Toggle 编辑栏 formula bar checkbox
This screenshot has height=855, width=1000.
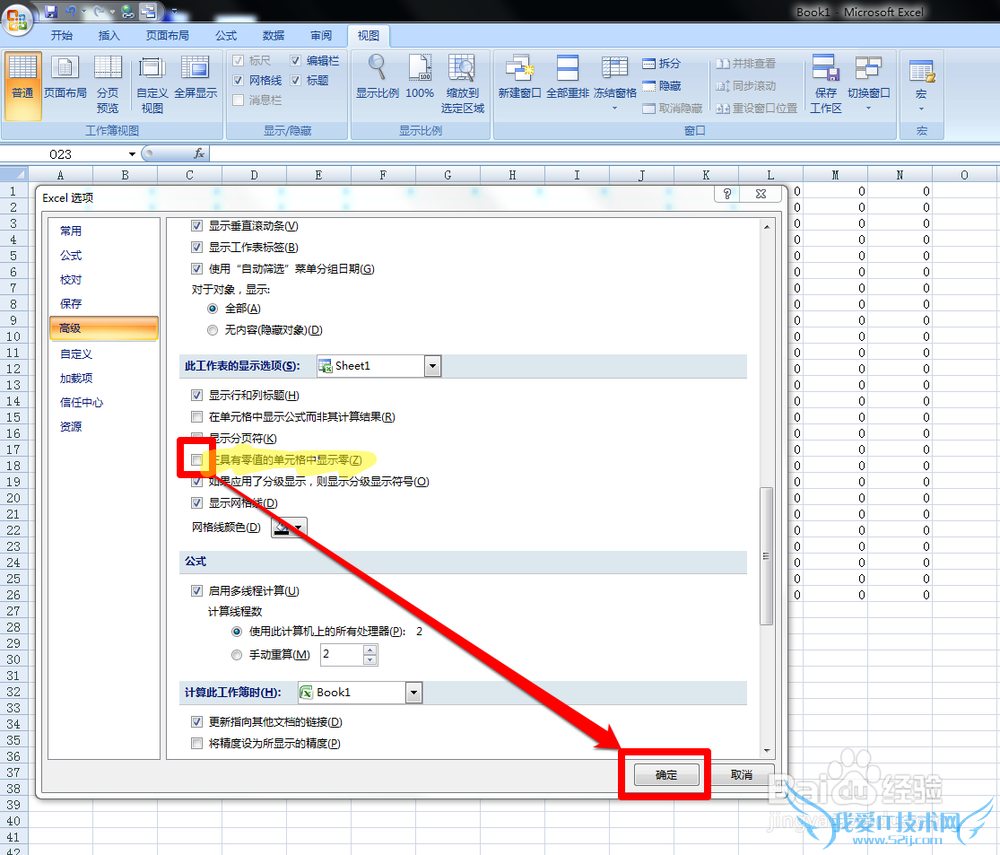coord(295,61)
